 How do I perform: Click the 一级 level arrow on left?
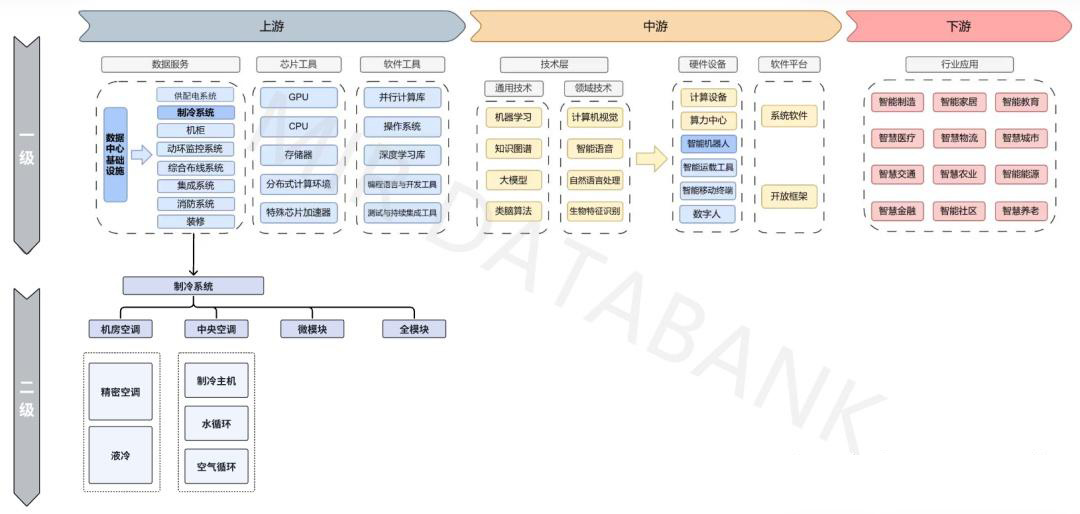pos(27,145)
